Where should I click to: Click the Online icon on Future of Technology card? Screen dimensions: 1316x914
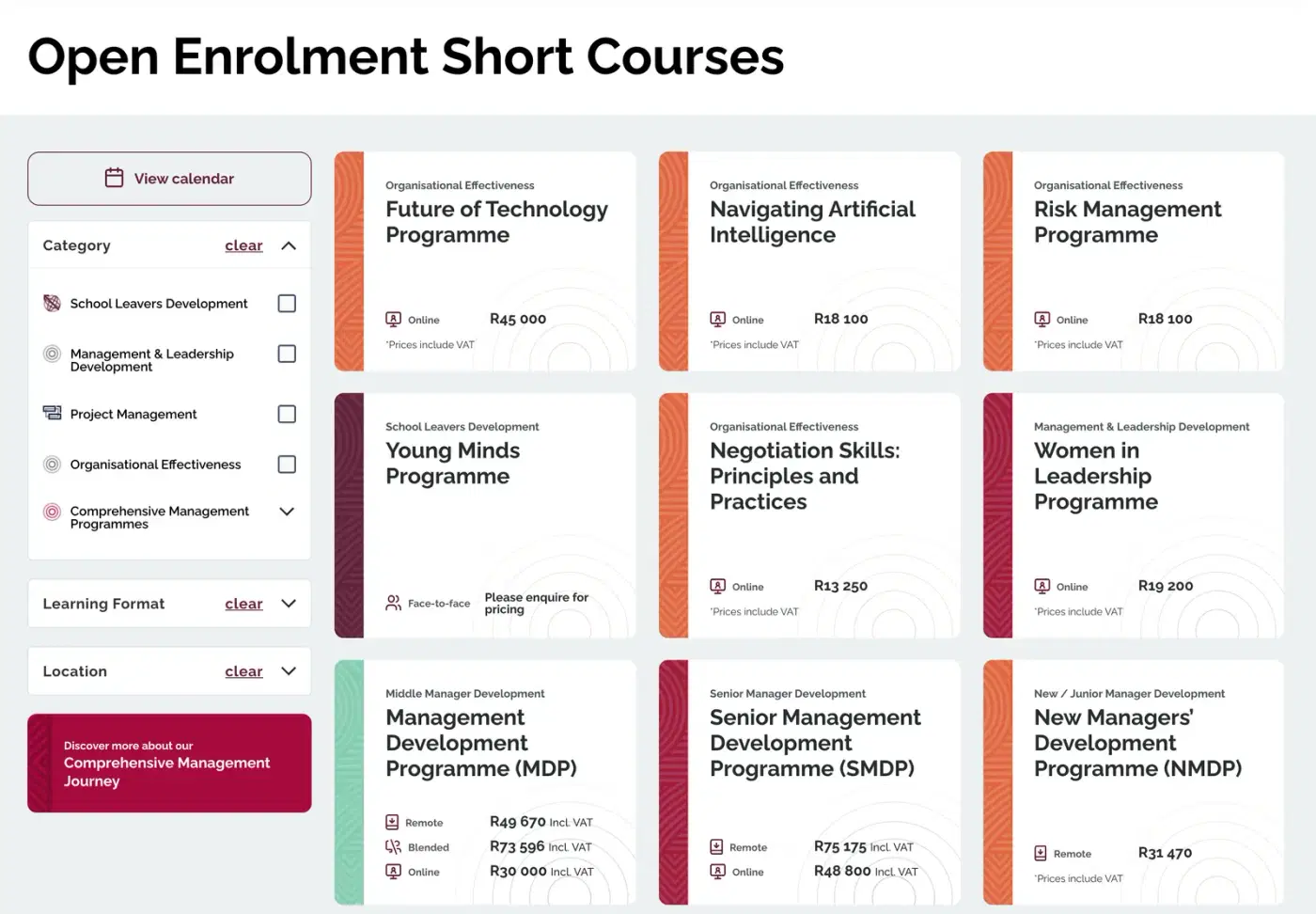[394, 319]
